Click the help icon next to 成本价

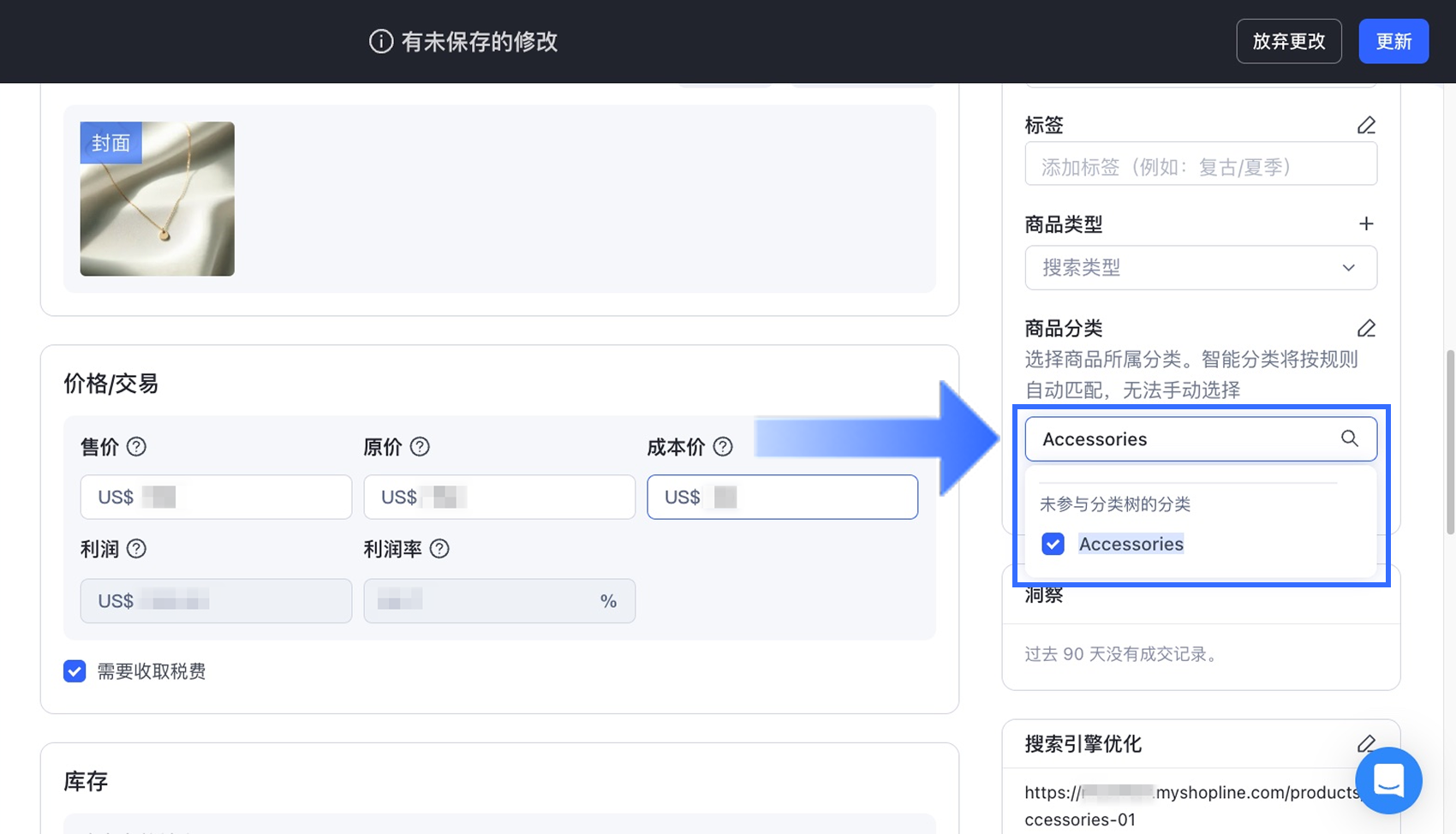724,446
